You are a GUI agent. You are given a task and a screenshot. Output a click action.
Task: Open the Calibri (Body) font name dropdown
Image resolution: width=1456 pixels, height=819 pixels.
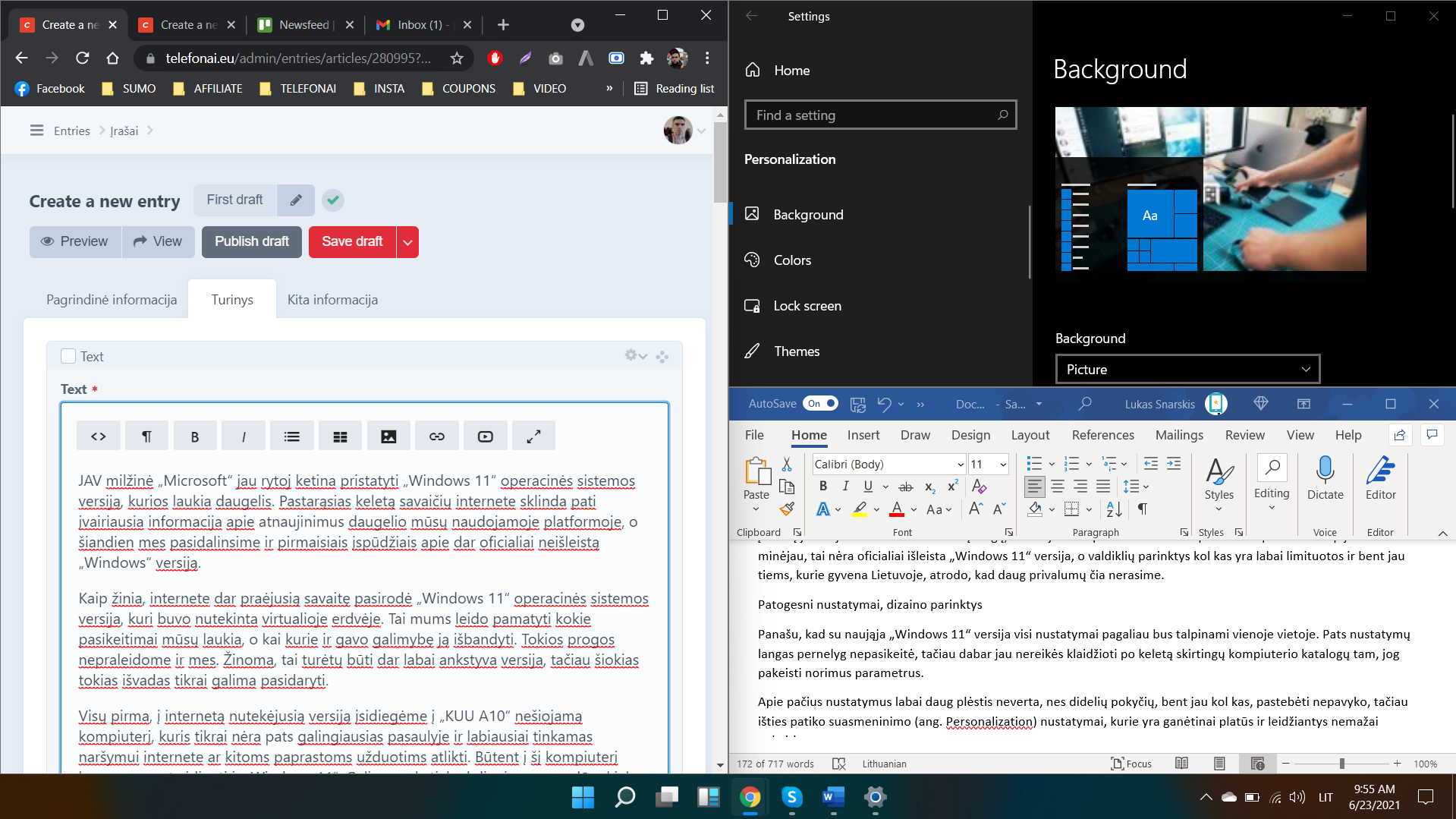[x=960, y=465]
